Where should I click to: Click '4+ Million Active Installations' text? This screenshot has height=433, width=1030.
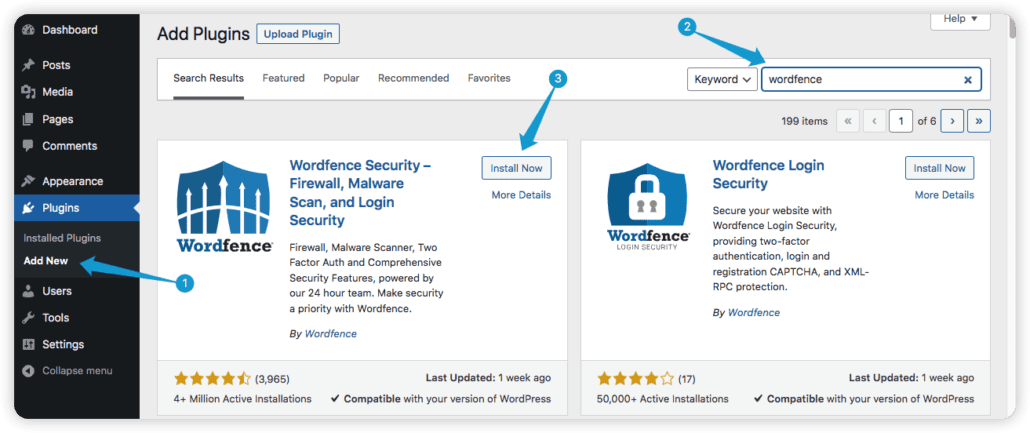pos(242,399)
